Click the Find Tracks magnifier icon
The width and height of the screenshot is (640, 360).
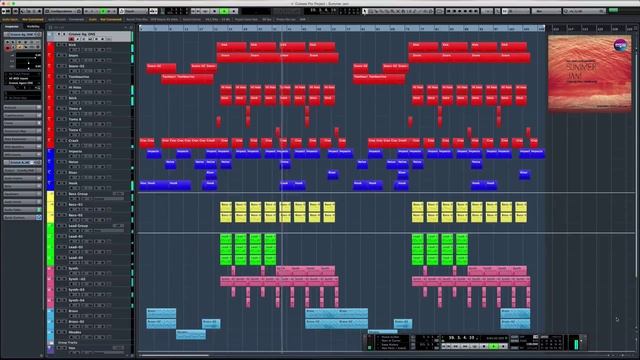coord(131,27)
